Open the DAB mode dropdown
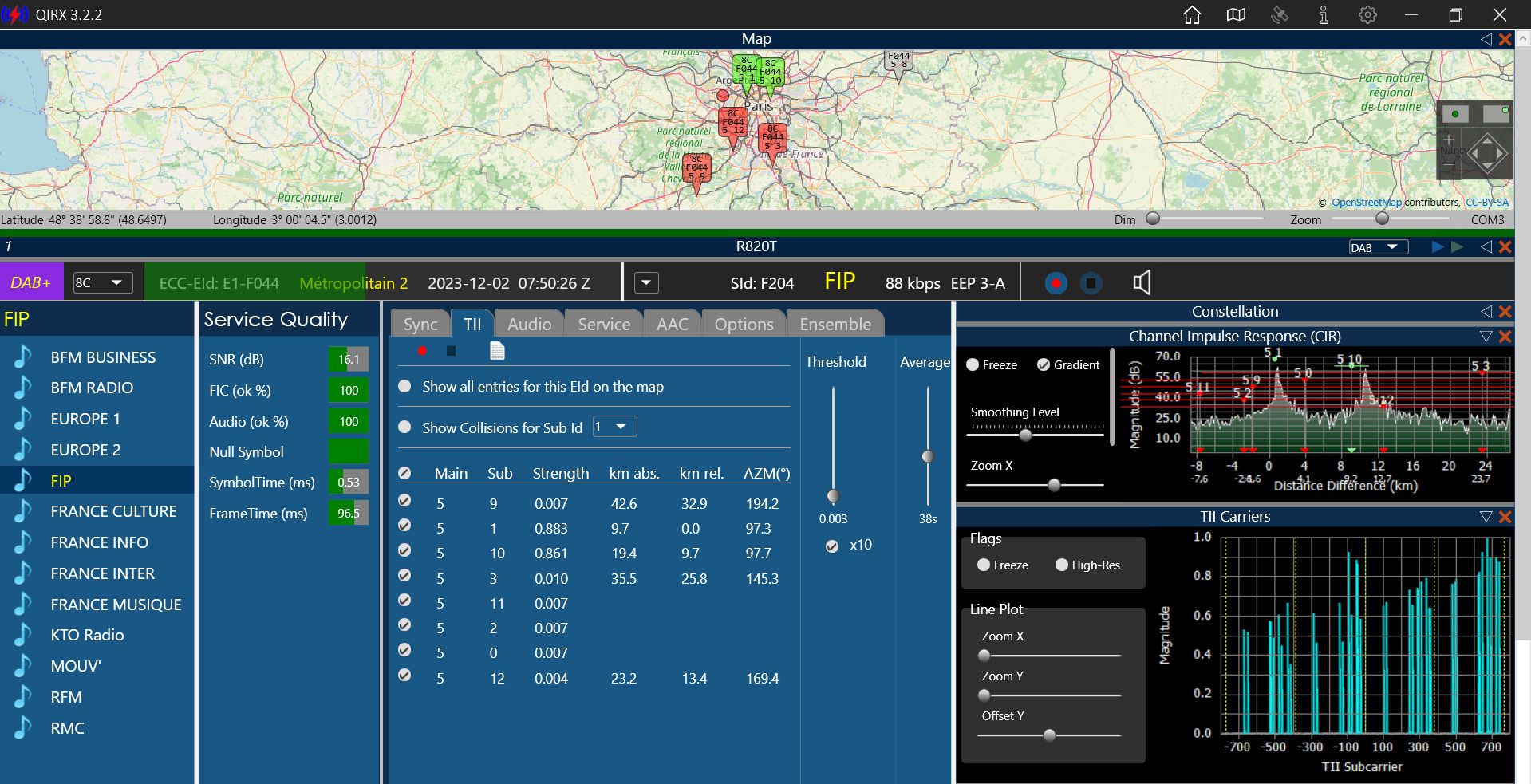 [1379, 247]
